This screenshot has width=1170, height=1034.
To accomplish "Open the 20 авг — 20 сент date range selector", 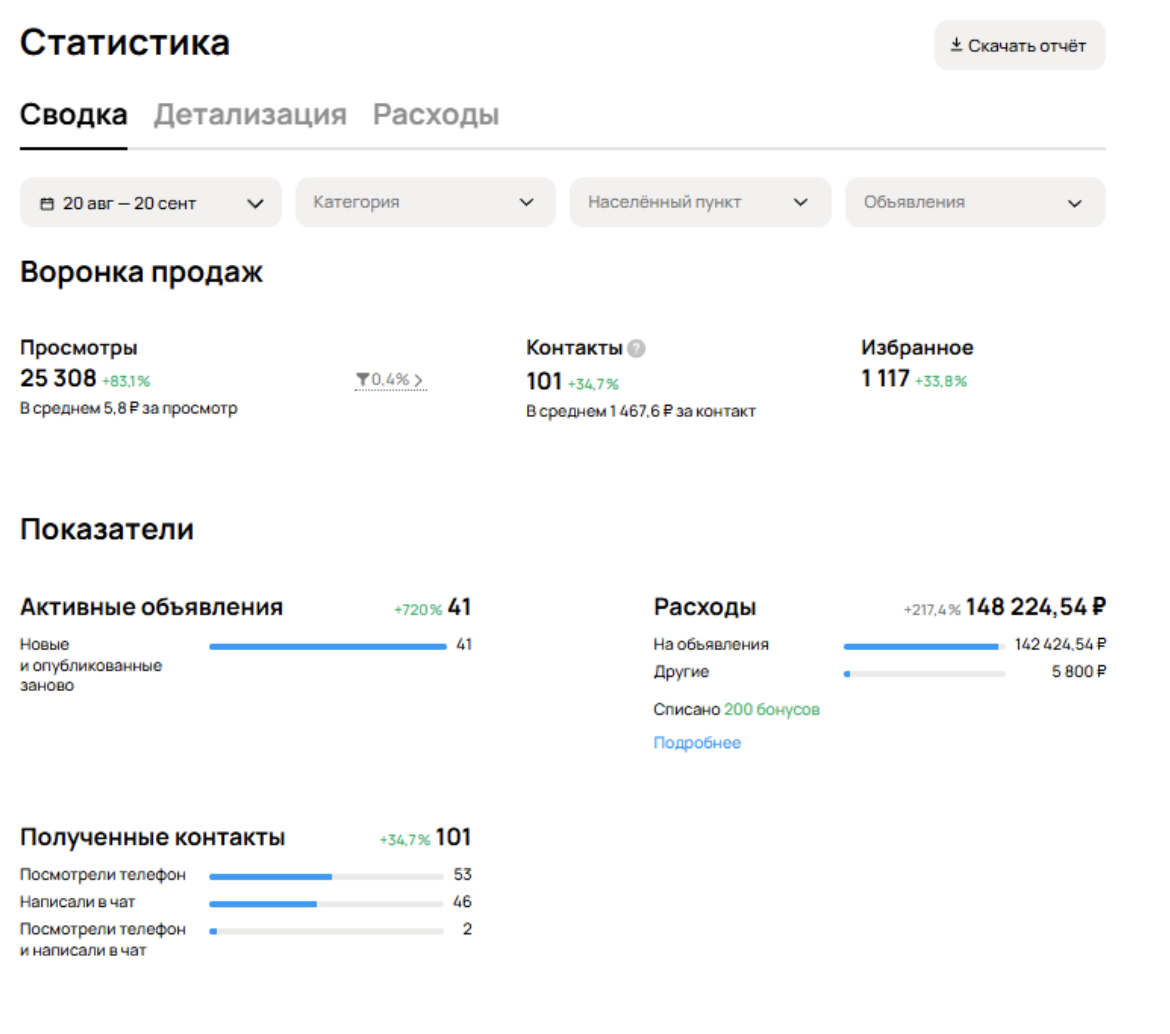I will [x=150, y=202].
